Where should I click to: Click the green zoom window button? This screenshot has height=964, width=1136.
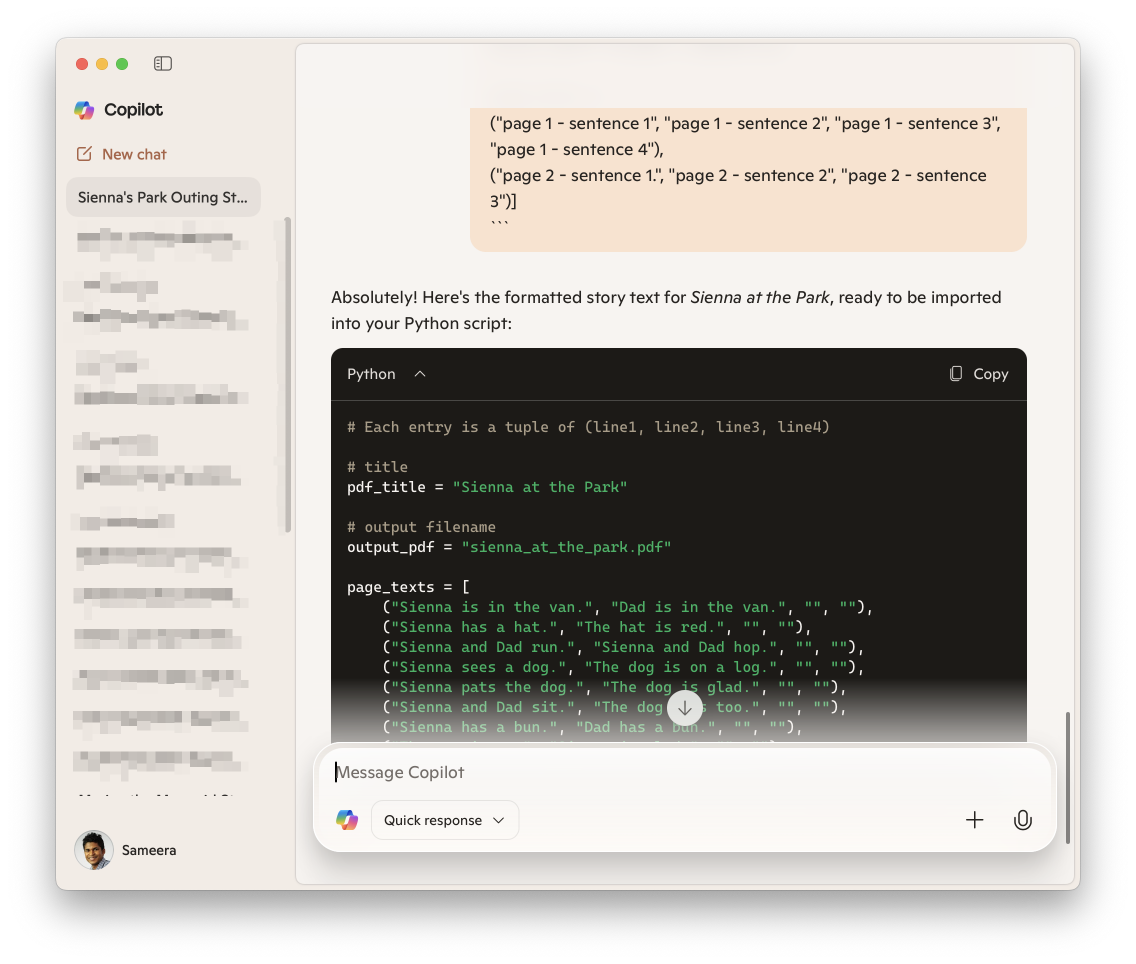click(122, 64)
